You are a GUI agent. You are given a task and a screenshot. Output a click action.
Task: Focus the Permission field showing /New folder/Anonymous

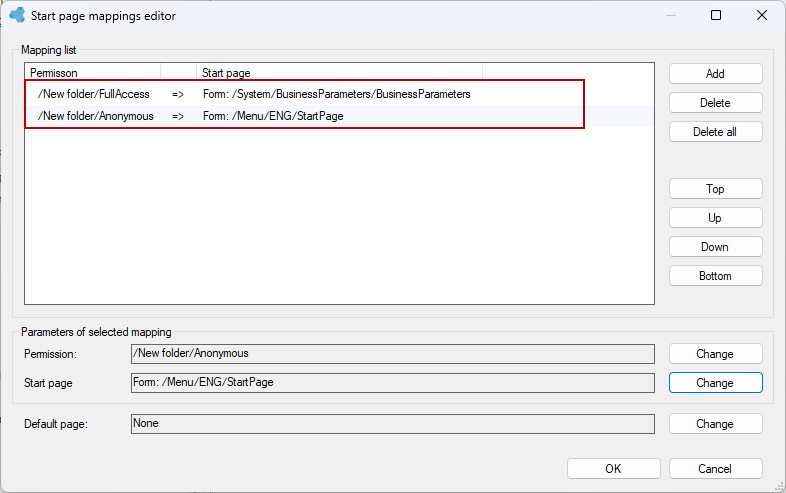tap(392, 354)
